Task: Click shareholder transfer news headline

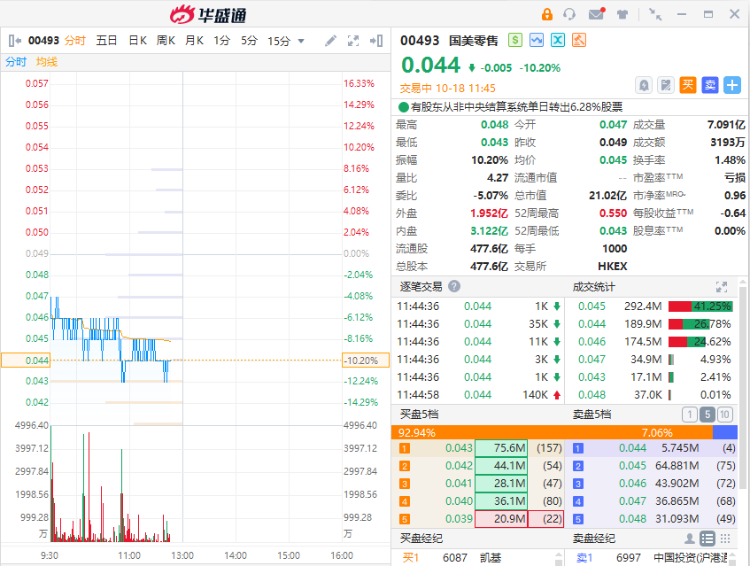Action: [x=517, y=107]
